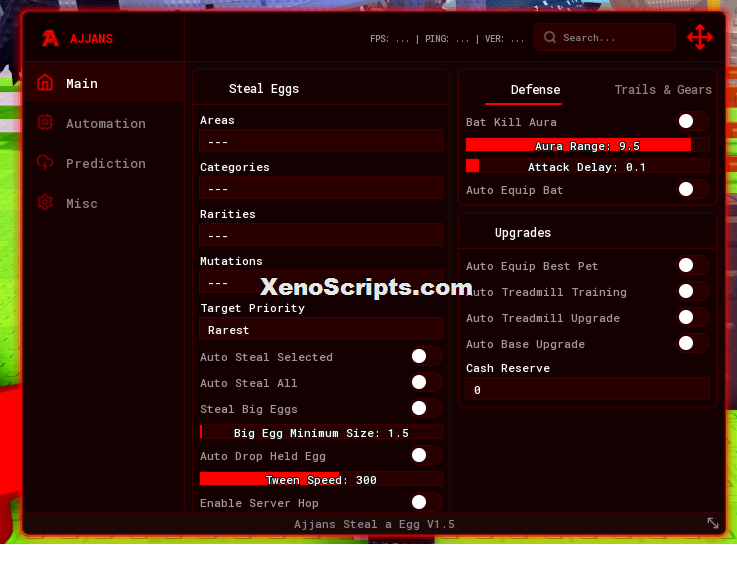Screen dimensions: 737x574
Task: Click the Ajjans logo icon
Action: click(x=50, y=38)
